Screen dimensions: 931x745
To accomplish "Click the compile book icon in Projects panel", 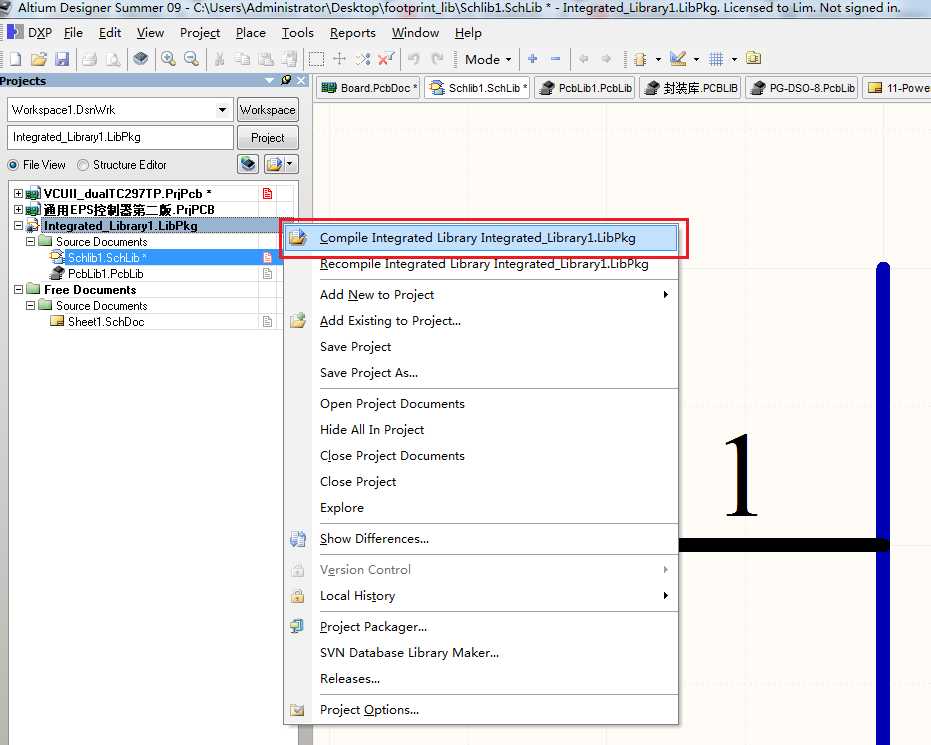I will (x=248, y=164).
